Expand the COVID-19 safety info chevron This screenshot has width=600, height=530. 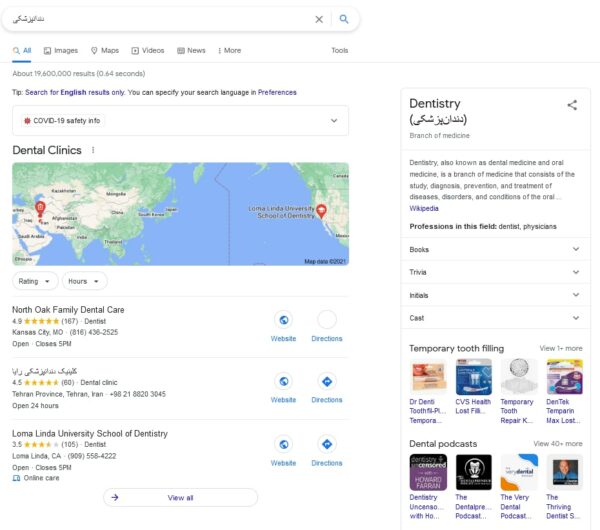(334, 121)
